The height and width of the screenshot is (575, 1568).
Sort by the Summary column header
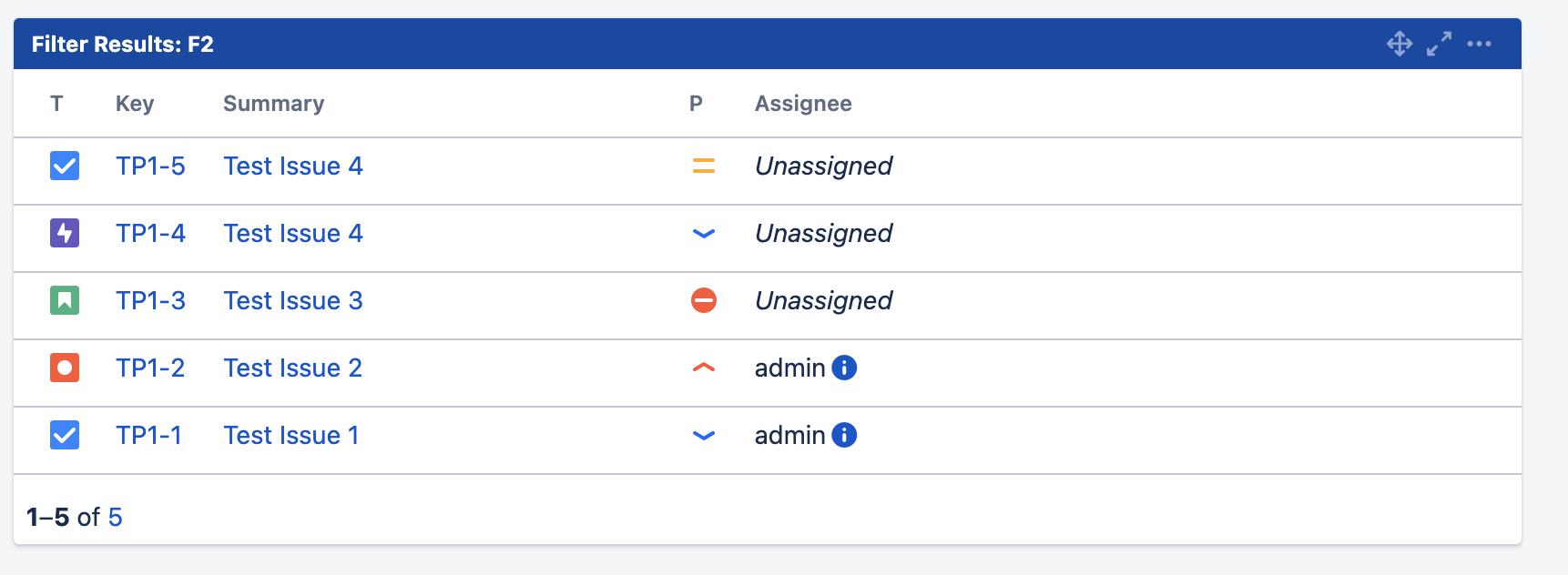coord(273,104)
